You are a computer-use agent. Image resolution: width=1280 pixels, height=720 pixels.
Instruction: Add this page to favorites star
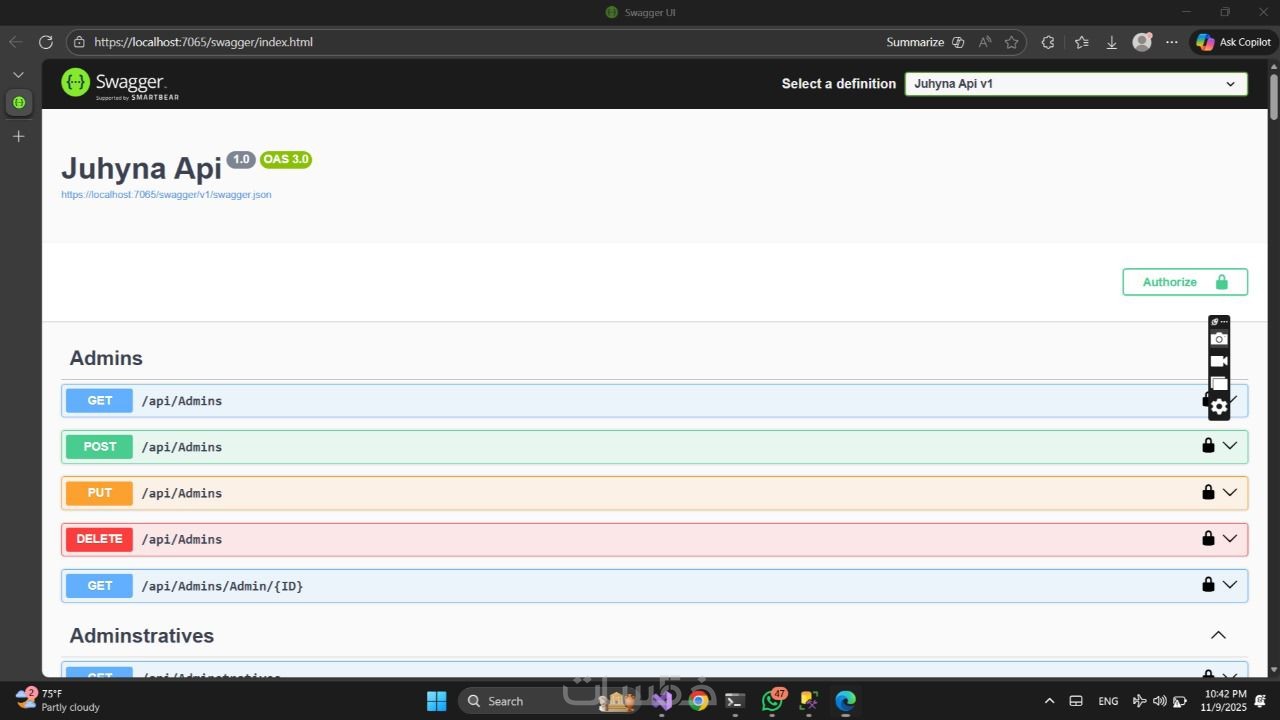coord(1011,42)
